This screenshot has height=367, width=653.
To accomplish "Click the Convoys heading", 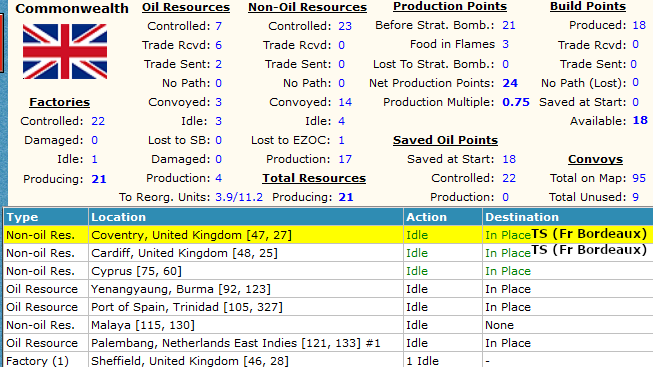I will (595, 159).
